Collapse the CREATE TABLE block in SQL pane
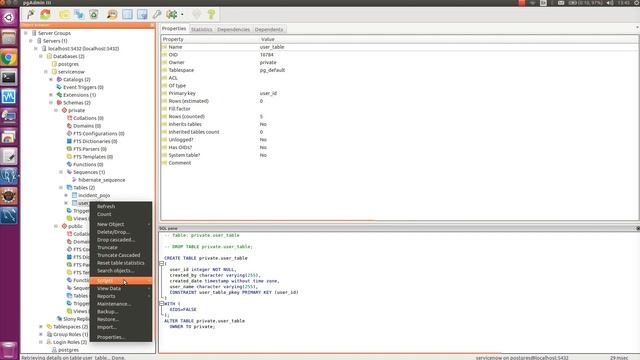The height and width of the screenshot is (360, 640). coord(162,264)
